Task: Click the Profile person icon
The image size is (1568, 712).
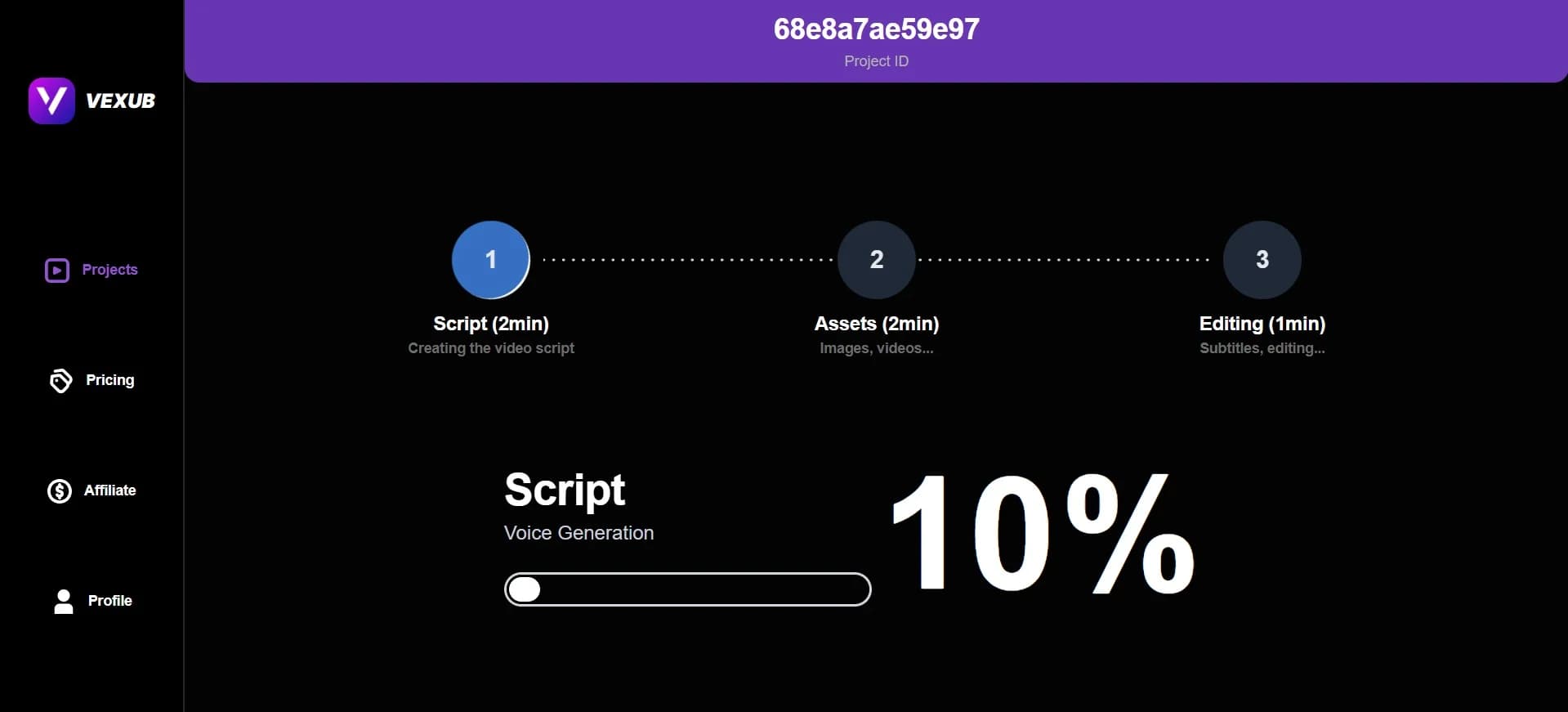Action: pyautogui.click(x=62, y=602)
